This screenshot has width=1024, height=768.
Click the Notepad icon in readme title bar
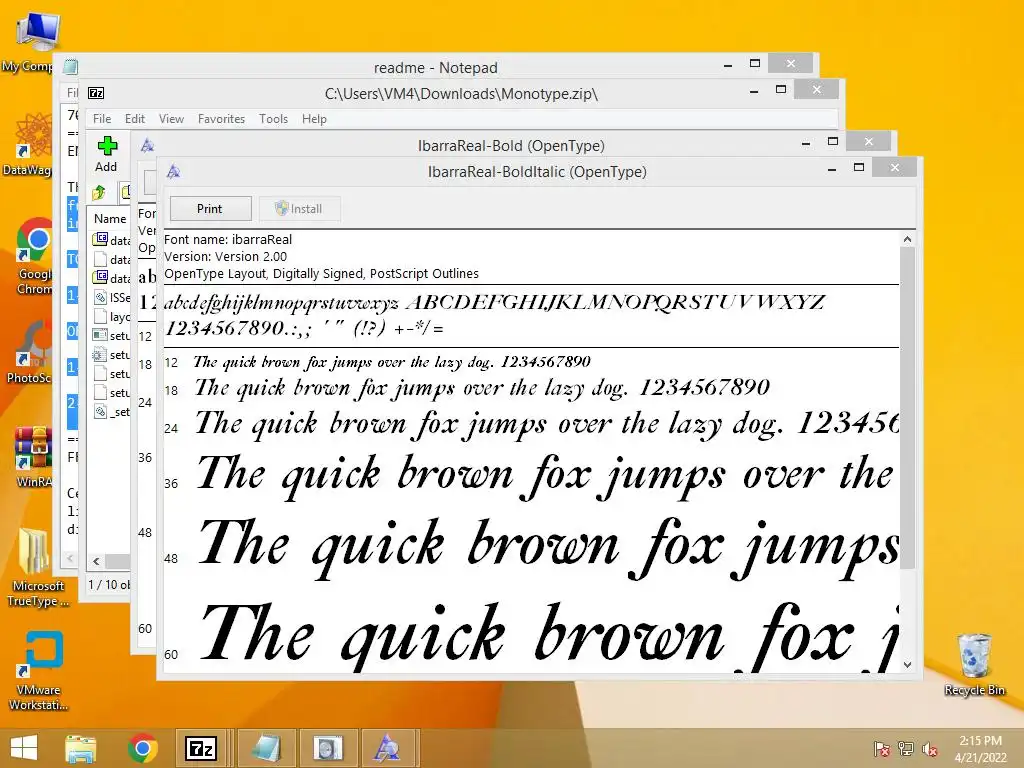[71, 67]
